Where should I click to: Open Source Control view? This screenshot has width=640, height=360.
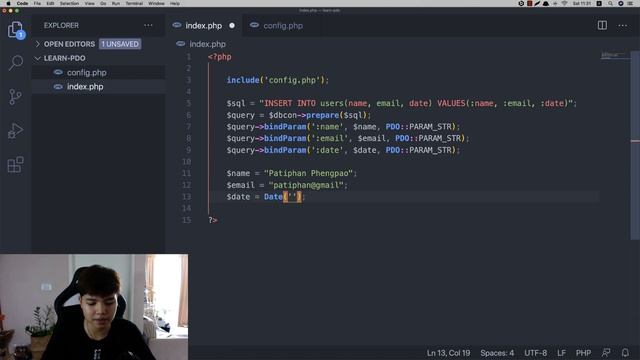[16, 97]
